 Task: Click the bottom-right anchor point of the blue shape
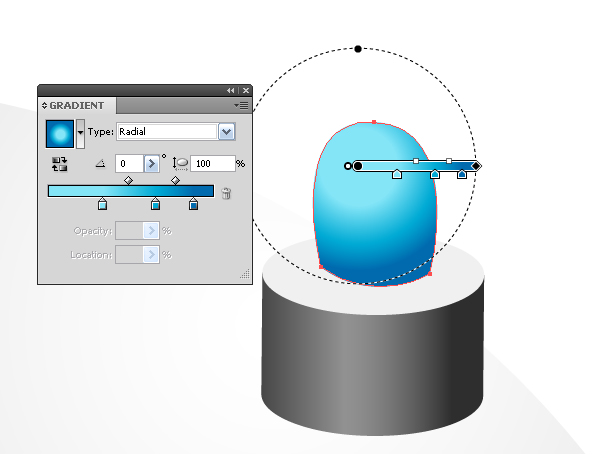(x=430, y=274)
